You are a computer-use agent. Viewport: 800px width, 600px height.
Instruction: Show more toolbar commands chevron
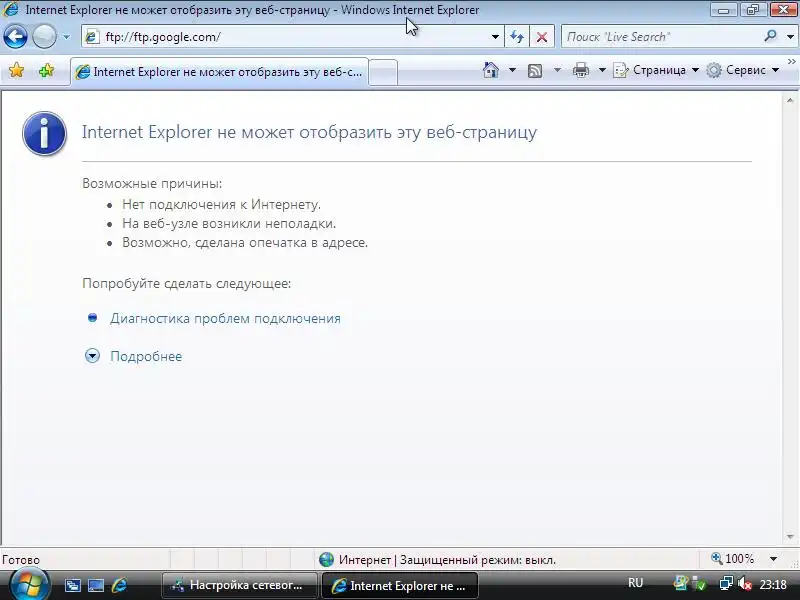[791, 62]
